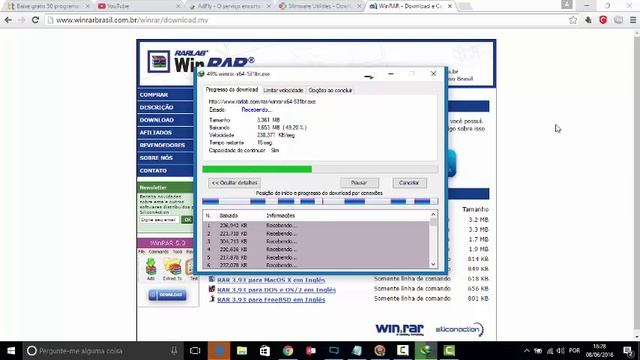Open the Chrome hamburger menu

tap(633, 20)
